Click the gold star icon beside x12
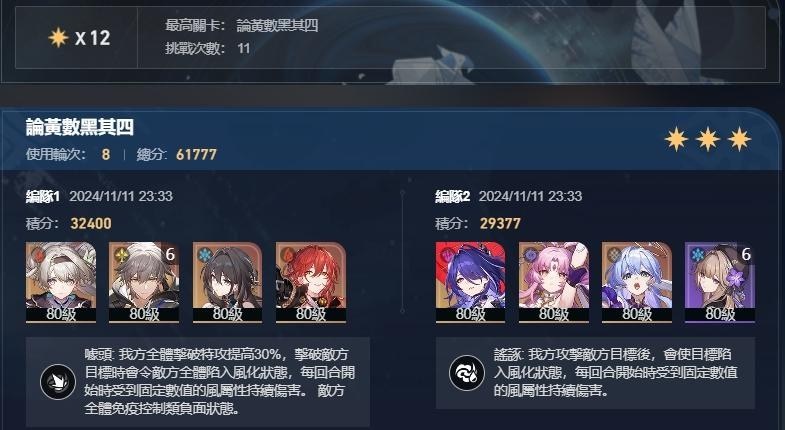Screen dimensions: 785x430 [x=58, y=38]
